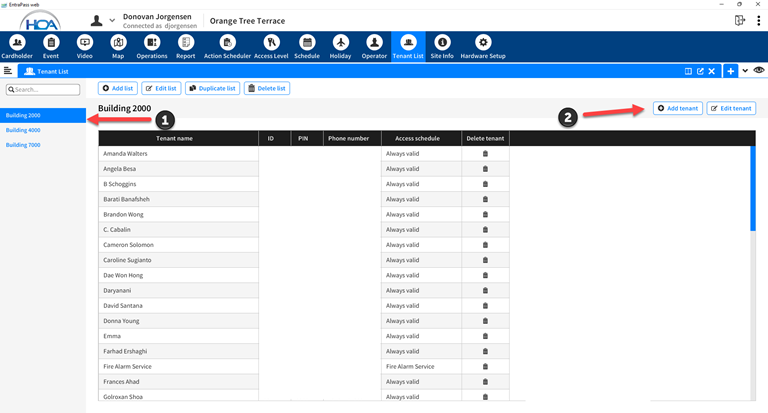Click the Add tenant button
This screenshot has width=768, height=413.
coord(678,108)
